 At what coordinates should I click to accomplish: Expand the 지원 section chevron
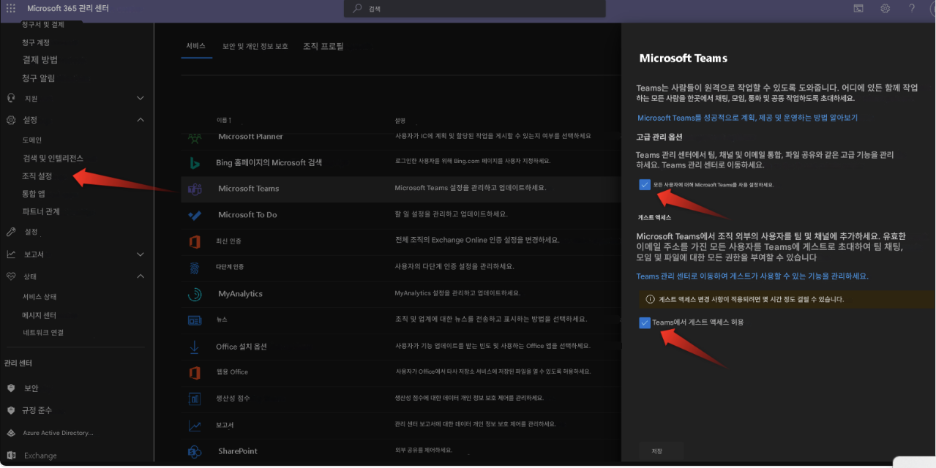point(140,98)
